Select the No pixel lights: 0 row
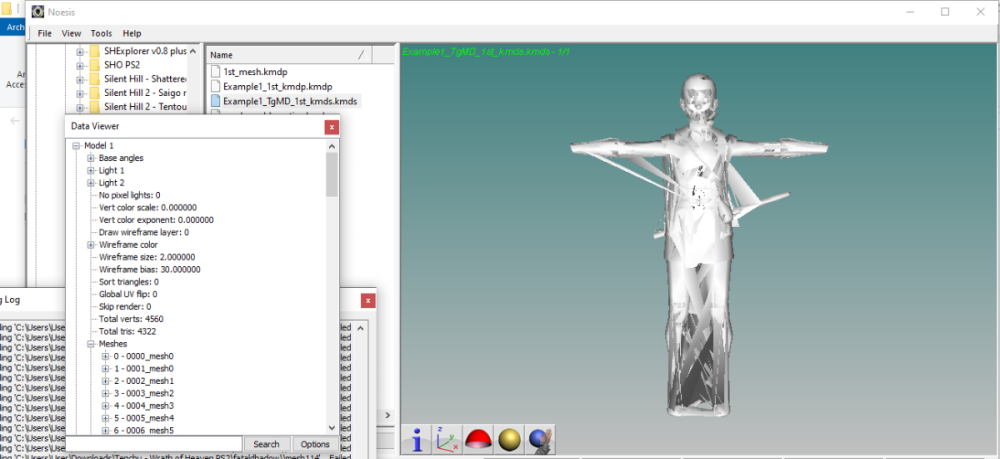Image resolution: width=1000 pixels, height=459 pixels. tap(129, 195)
